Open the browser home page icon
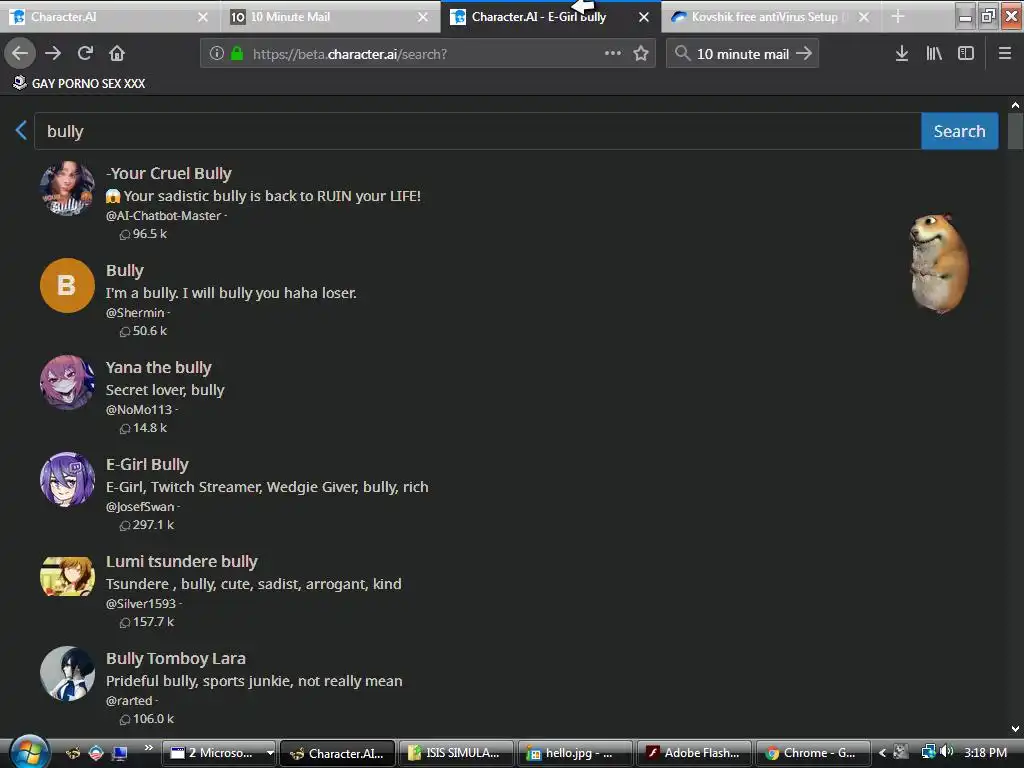1024x768 pixels. [x=117, y=54]
